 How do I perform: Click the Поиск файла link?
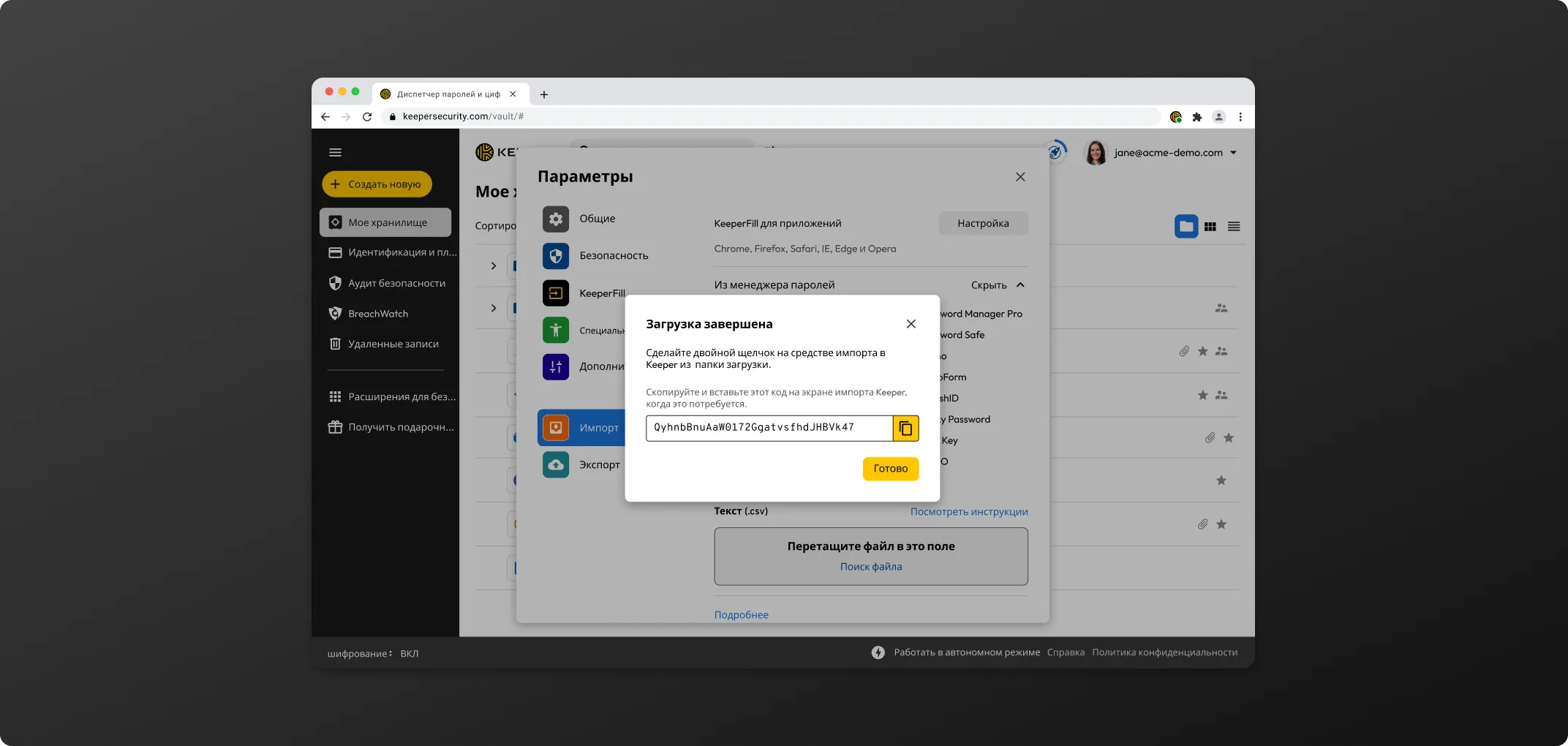point(871,567)
